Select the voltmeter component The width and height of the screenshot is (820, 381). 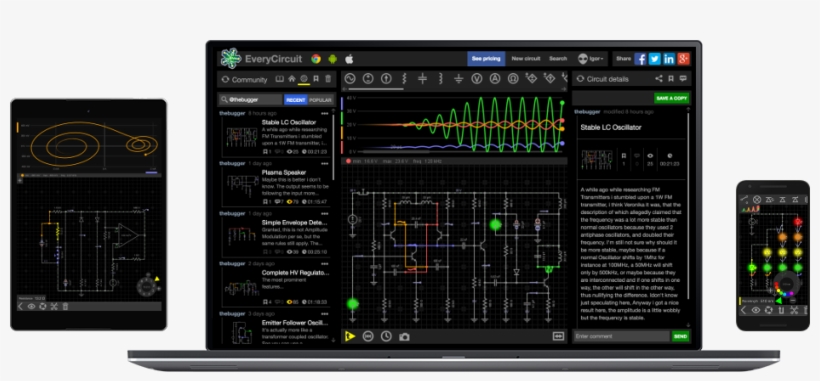(x=476, y=79)
